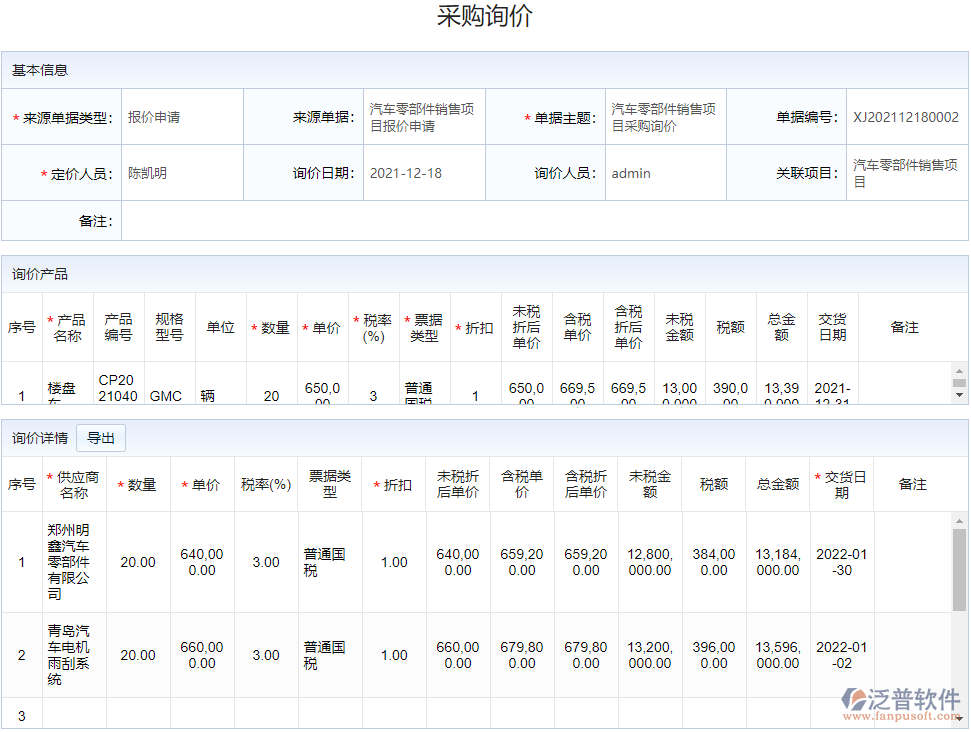971x732 pixels.
Task: Click the 基本信息 section header
Action: click(x=40, y=70)
